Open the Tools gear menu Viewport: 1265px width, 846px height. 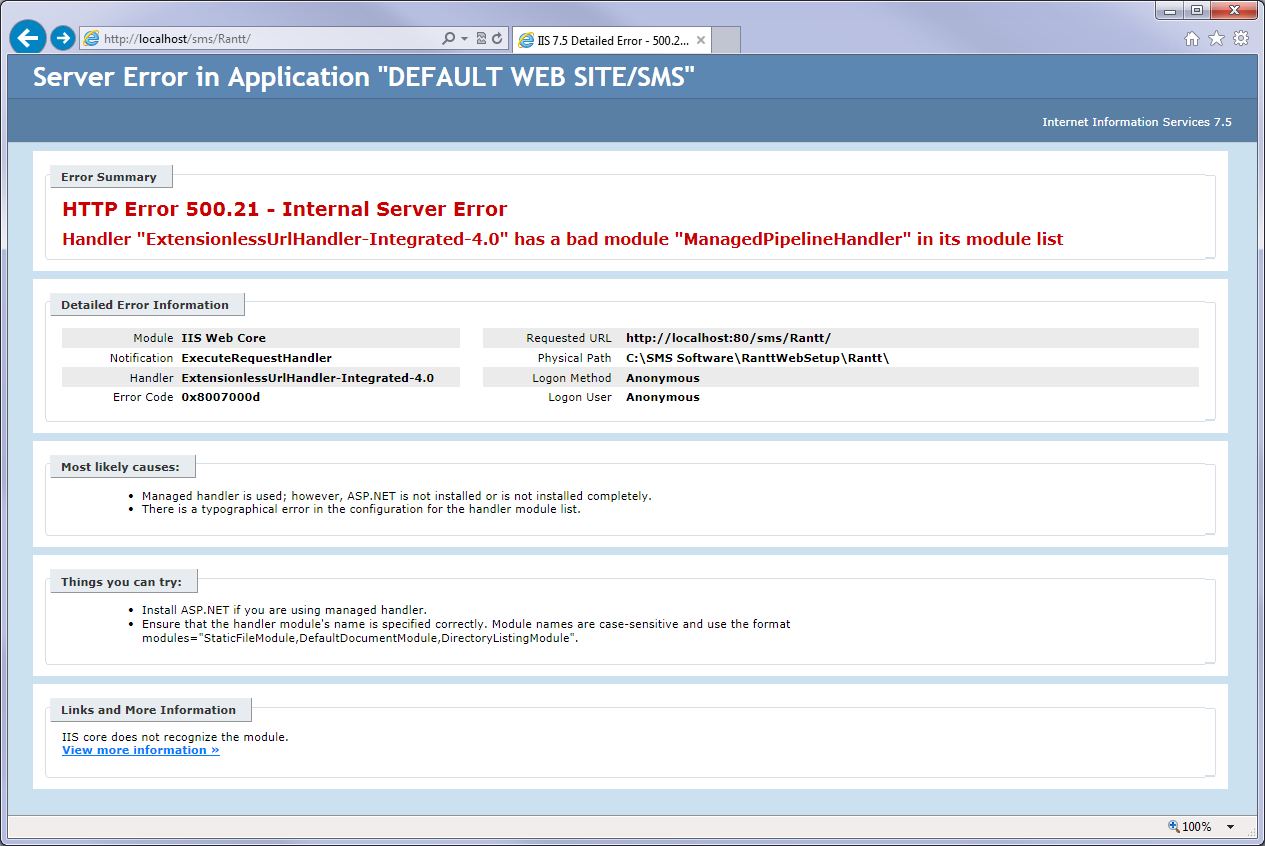click(1240, 39)
